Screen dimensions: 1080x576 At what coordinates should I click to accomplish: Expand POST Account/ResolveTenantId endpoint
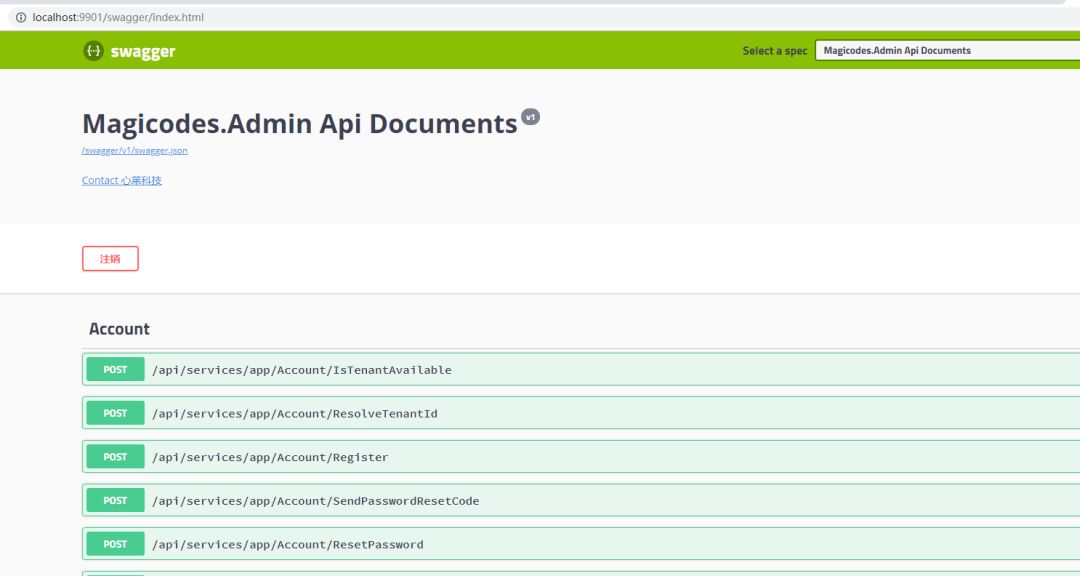pos(581,413)
